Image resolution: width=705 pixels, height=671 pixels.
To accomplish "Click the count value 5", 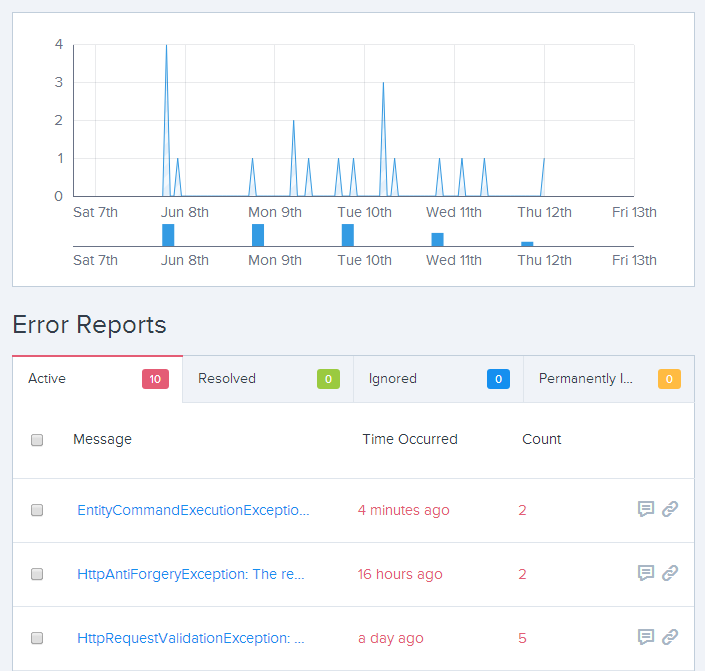I will pos(522,638).
